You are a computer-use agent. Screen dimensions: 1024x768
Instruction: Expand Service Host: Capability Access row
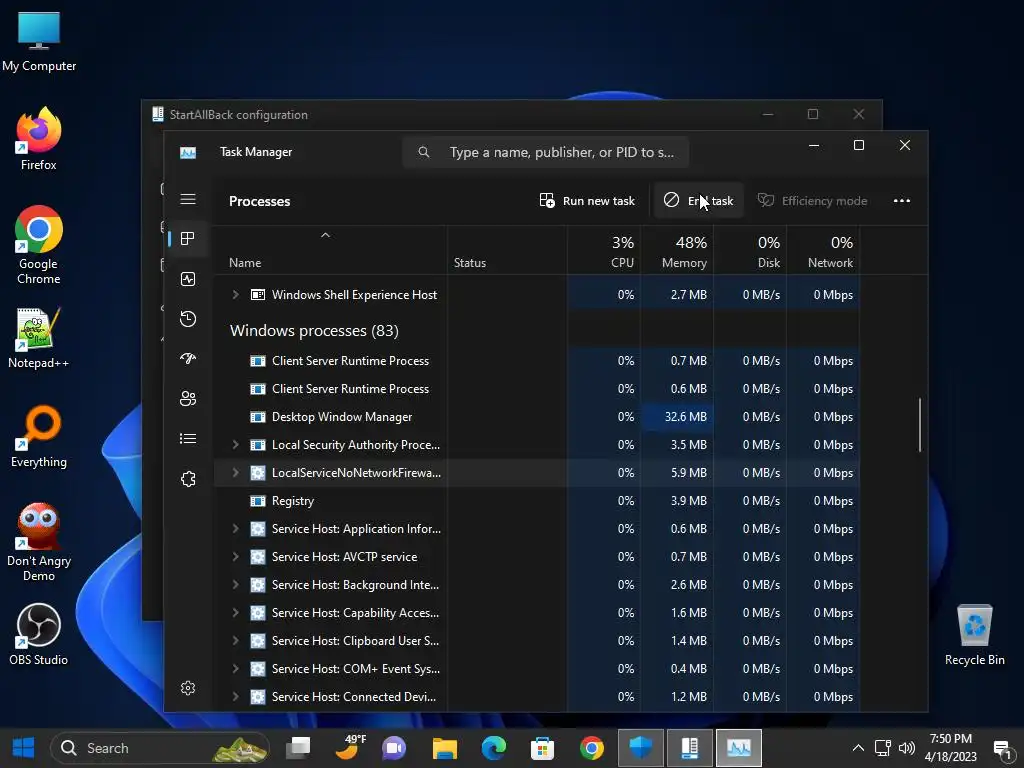pyautogui.click(x=235, y=613)
